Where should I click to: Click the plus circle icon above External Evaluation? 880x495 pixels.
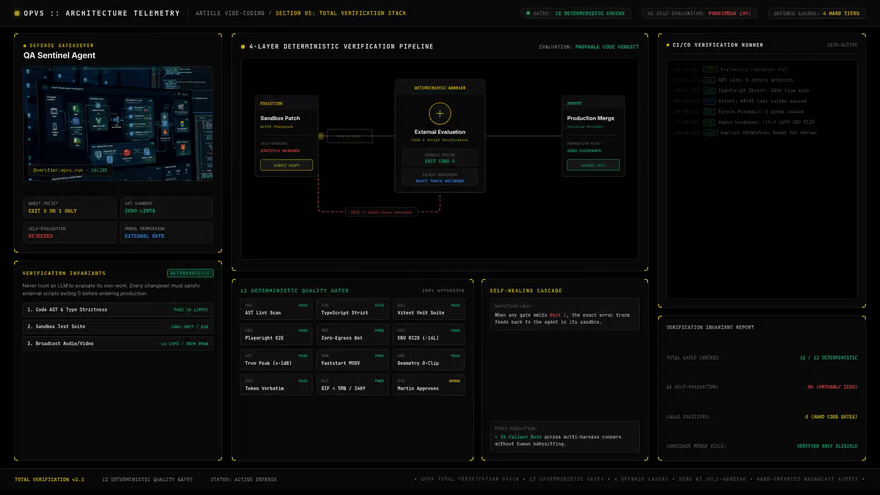(439, 113)
